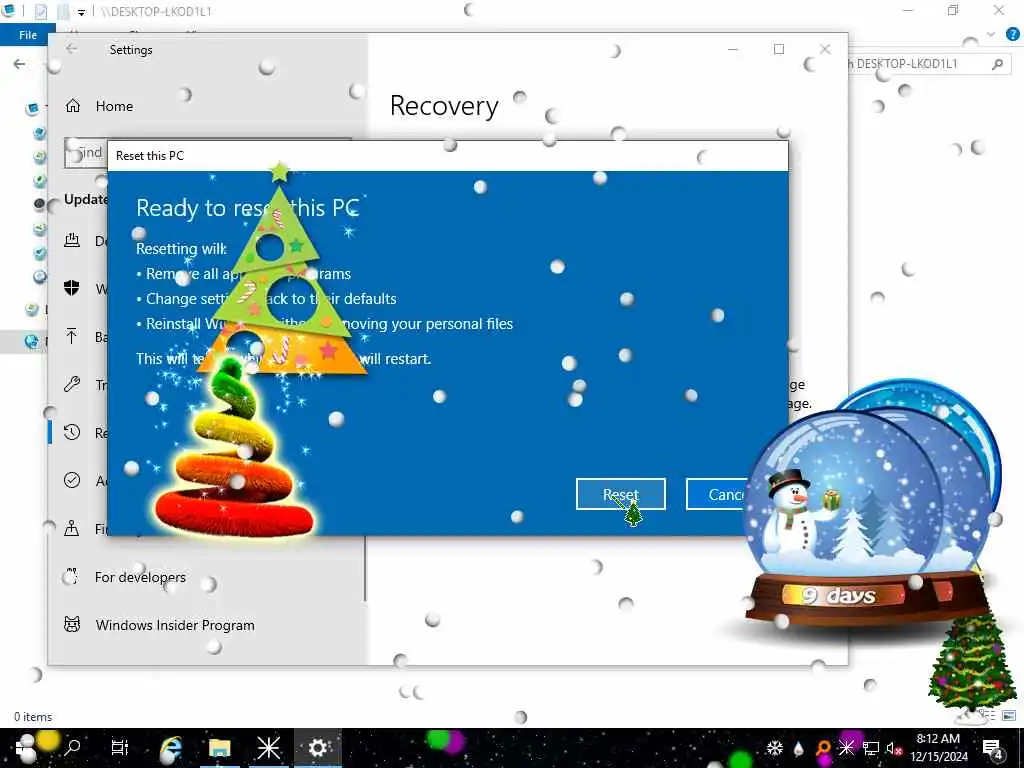Click the orange magnifier tray icon
The image size is (1024, 768).
pyautogui.click(x=823, y=748)
